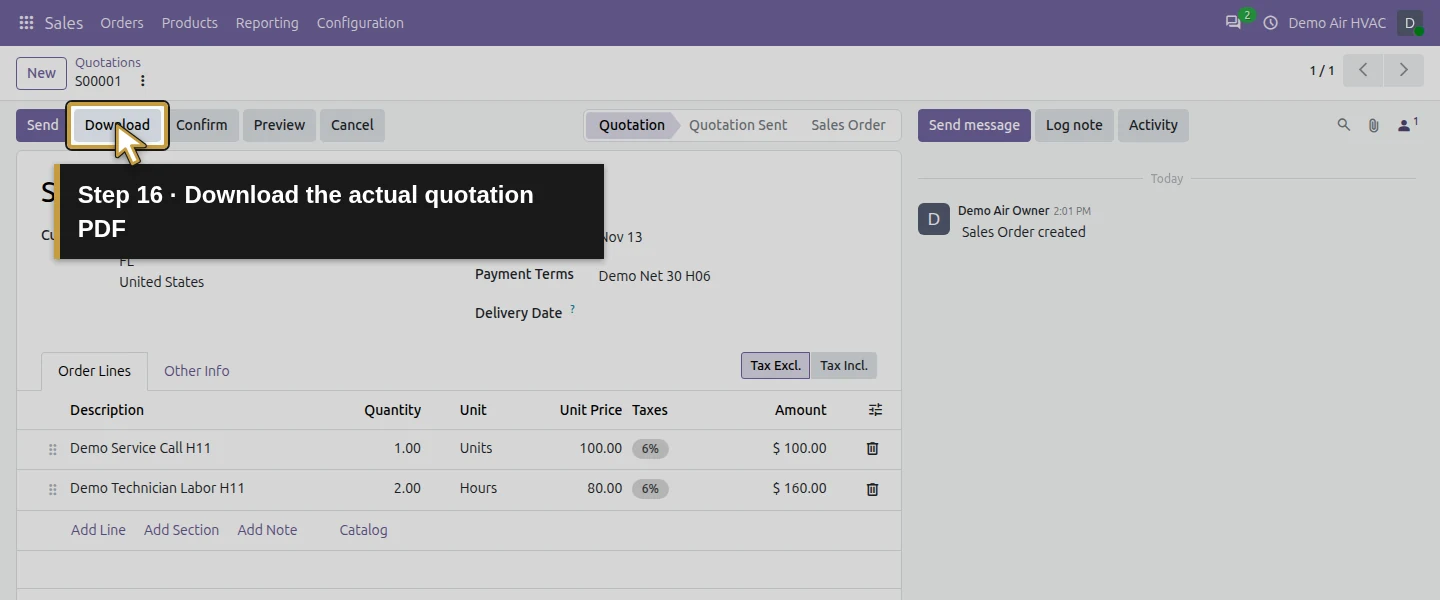Click the Activity button

pos(1153,125)
